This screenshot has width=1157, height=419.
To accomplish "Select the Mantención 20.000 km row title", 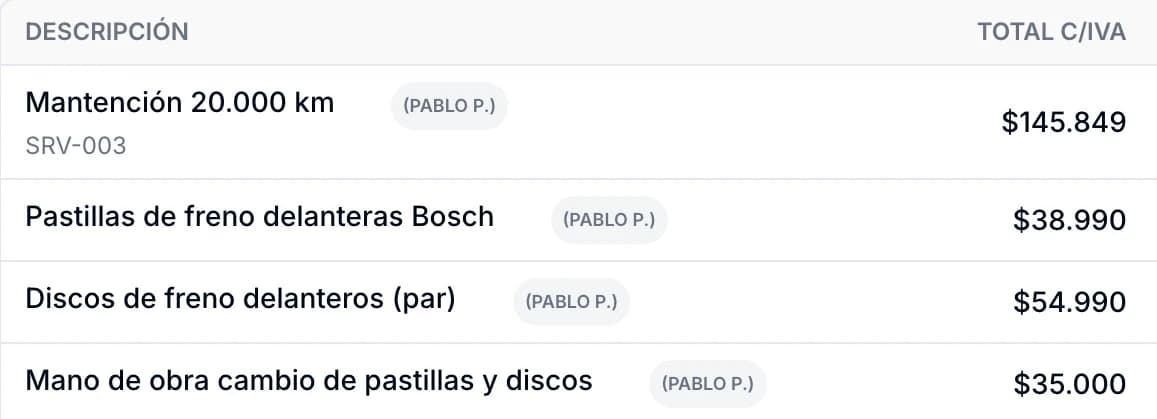I will click(x=180, y=103).
